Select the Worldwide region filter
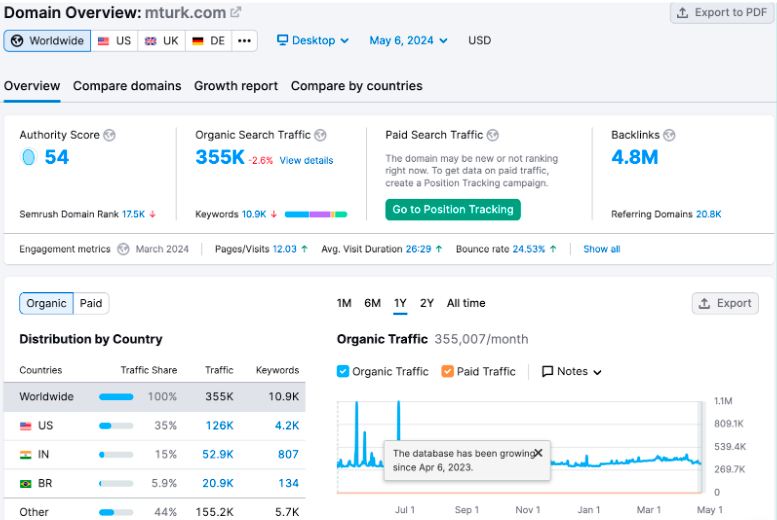The height and width of the screenshot is (520, 777). 47,41
